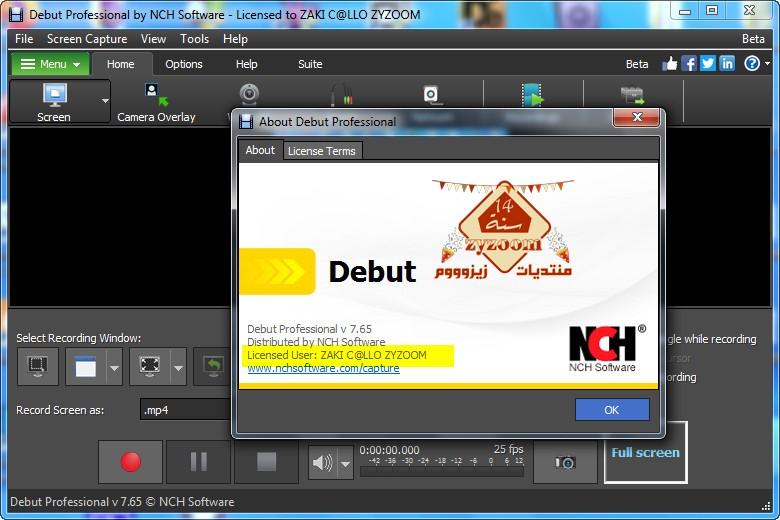Open the License Terms tab
Viewport: 780px width, 520px height.
(322, 151)
